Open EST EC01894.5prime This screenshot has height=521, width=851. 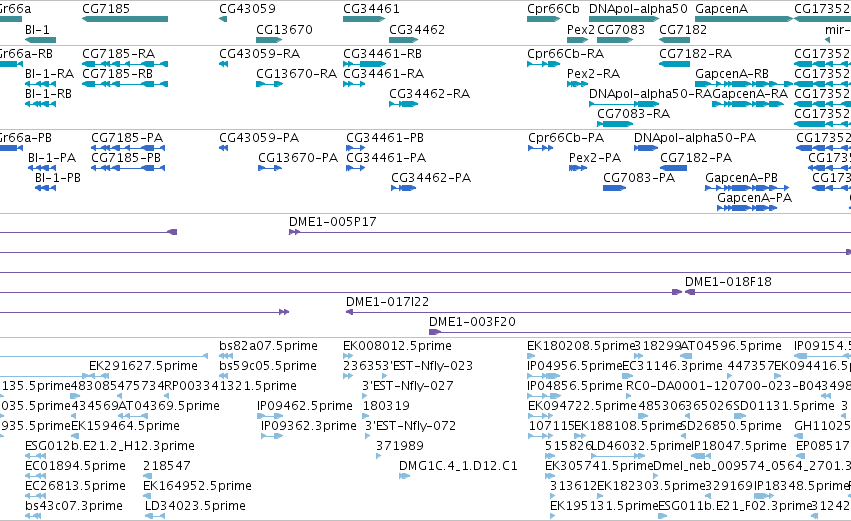point(36,476)
